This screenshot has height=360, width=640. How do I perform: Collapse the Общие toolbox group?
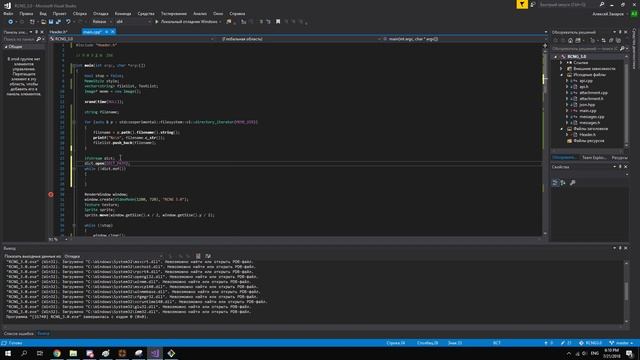6,47
